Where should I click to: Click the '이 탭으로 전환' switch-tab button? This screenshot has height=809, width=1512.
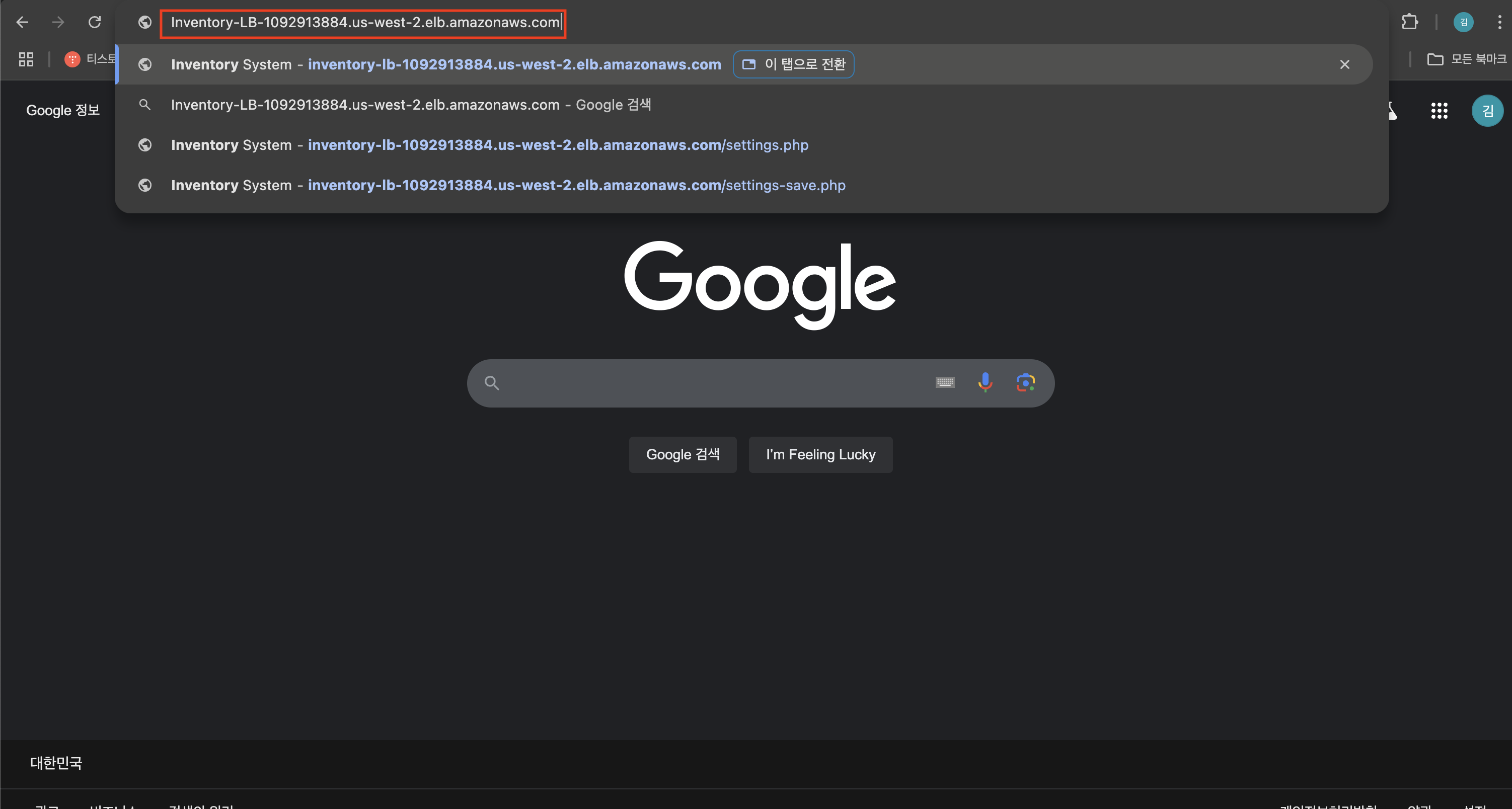[x=793, y=64]
